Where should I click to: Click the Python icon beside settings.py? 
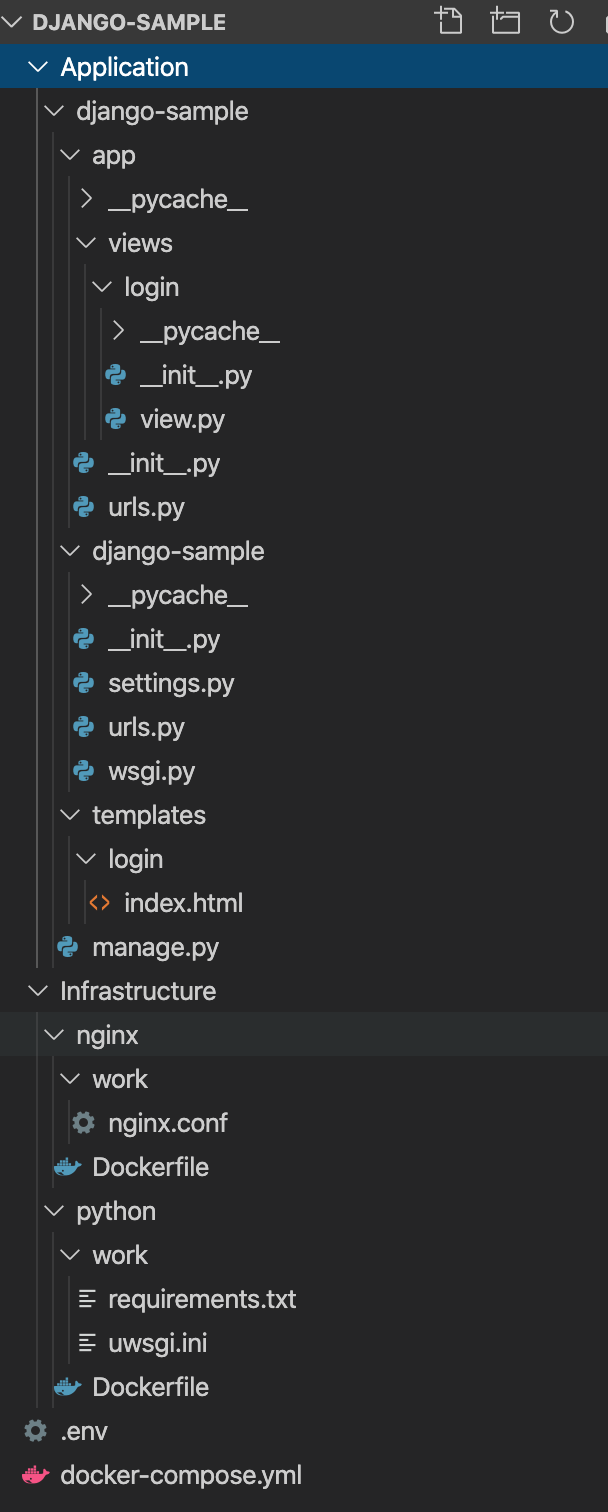84,683
